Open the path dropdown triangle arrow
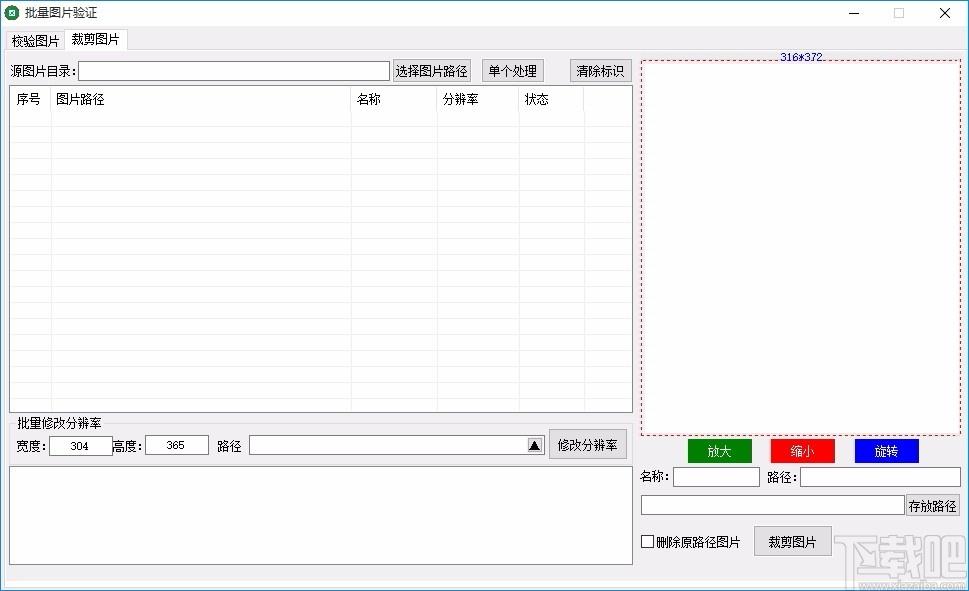 535,445
